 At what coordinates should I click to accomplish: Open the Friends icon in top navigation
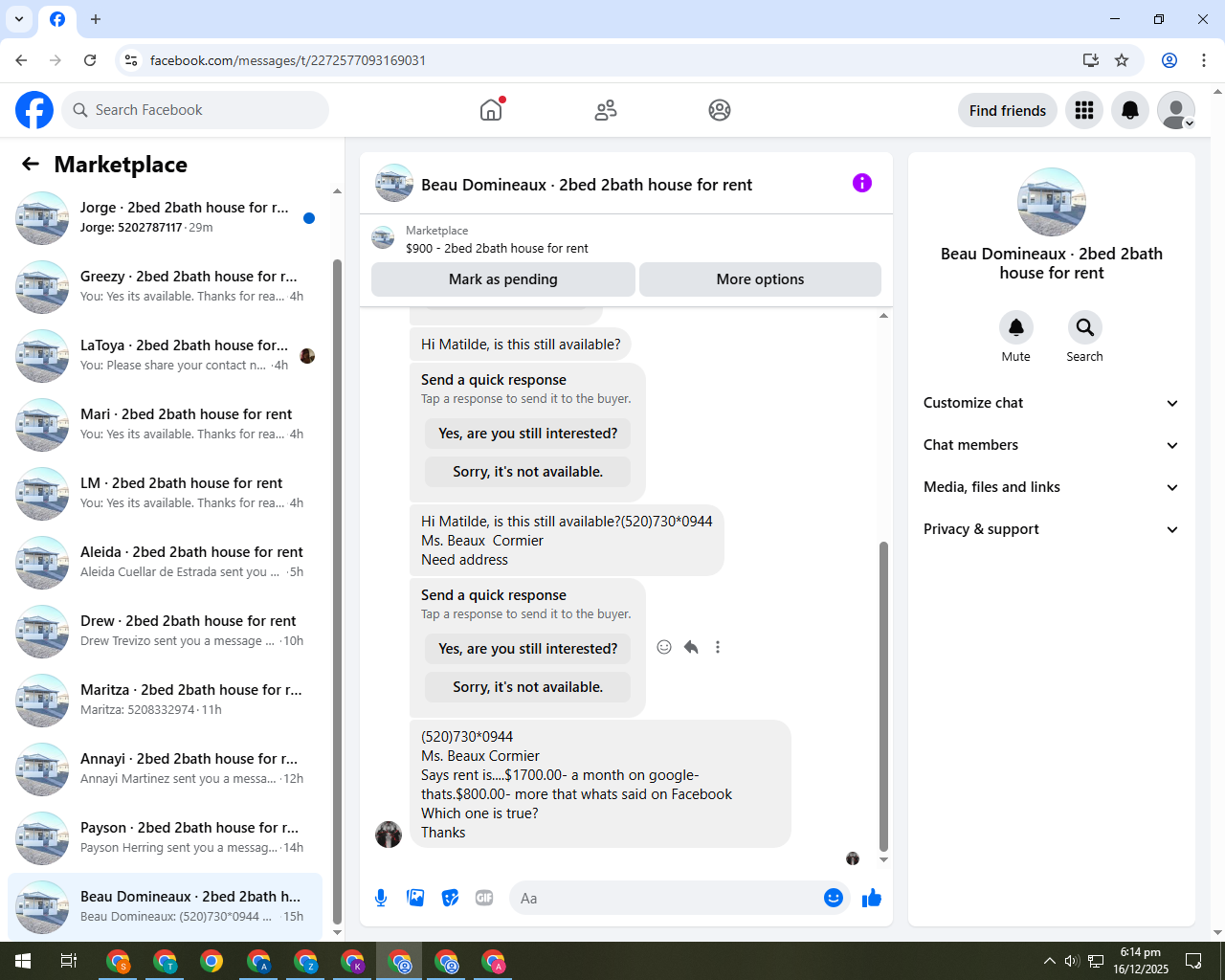(606, 110)
